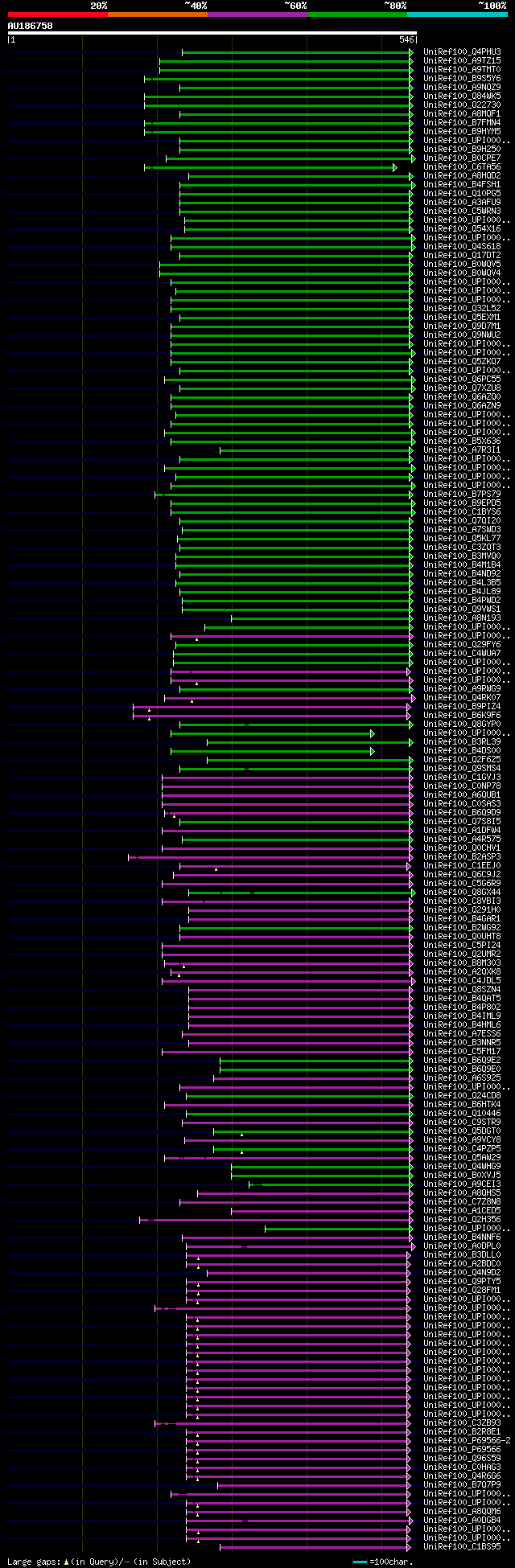Image resolution: width=515 pixels, height=1568 pixels.
Task: Click the short green alignment bar for C6TA56
Action: pos(270,167)
